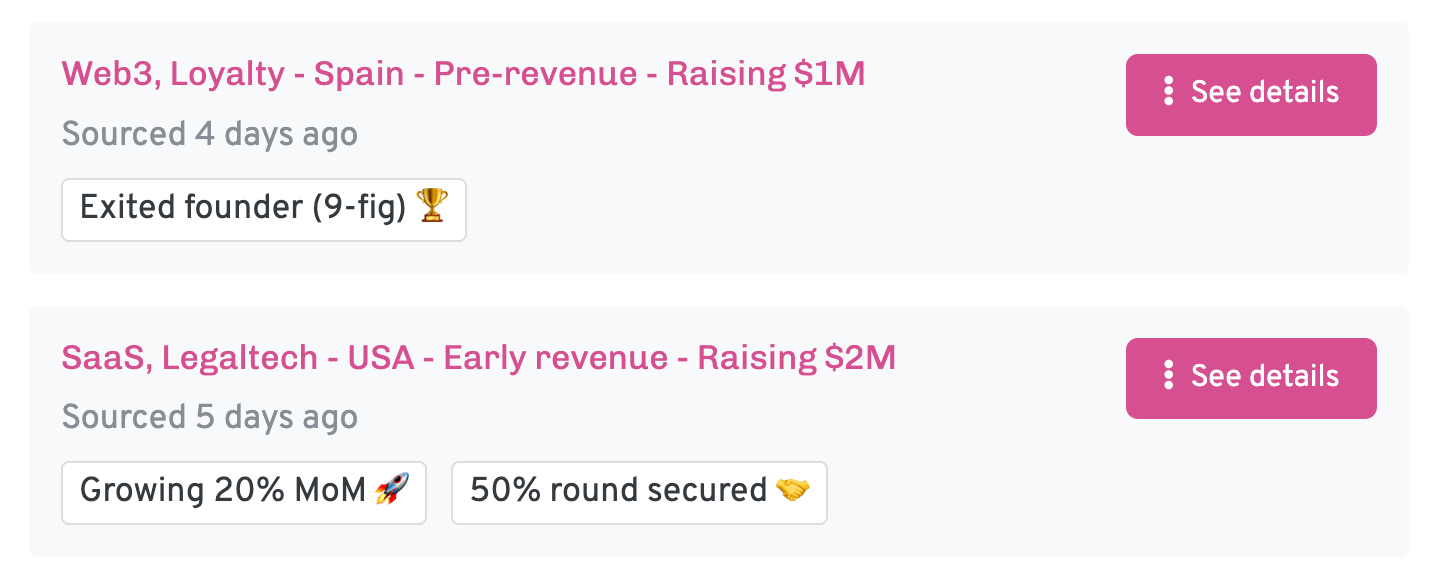Click the handshake emoji on the 50% round secured tag
This screenshot has height=572, width=1438.
pyautogui.click(x=793, y=490)
